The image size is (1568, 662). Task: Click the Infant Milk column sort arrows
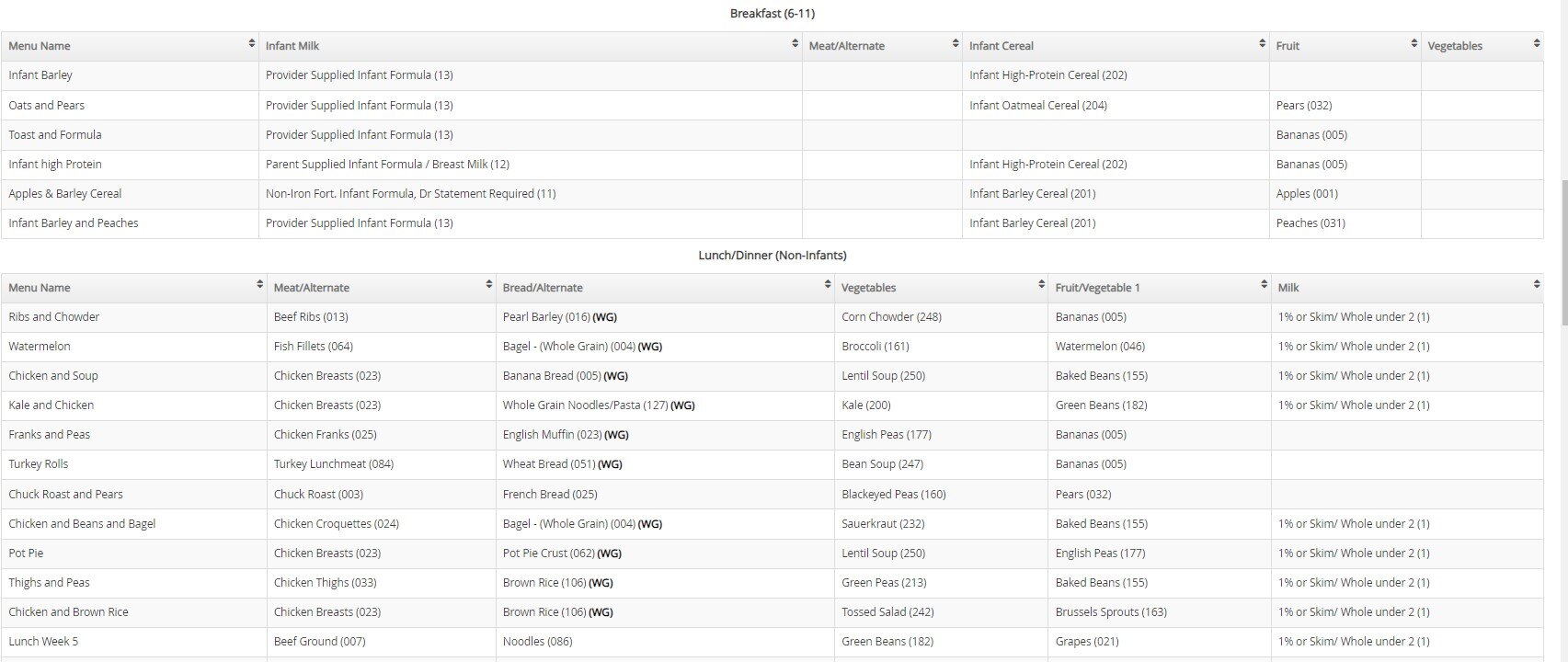(795, 44)
